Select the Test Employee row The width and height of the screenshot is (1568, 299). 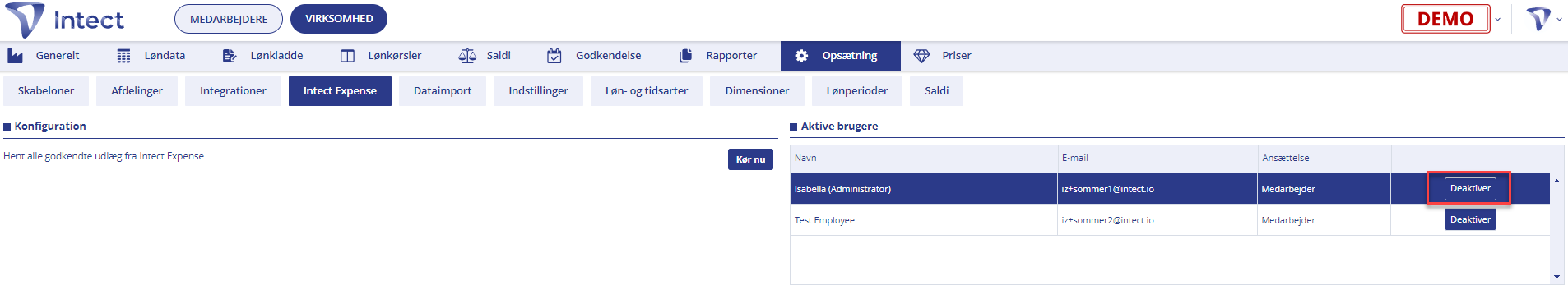pyautogui.click(x=1170, y=220)
